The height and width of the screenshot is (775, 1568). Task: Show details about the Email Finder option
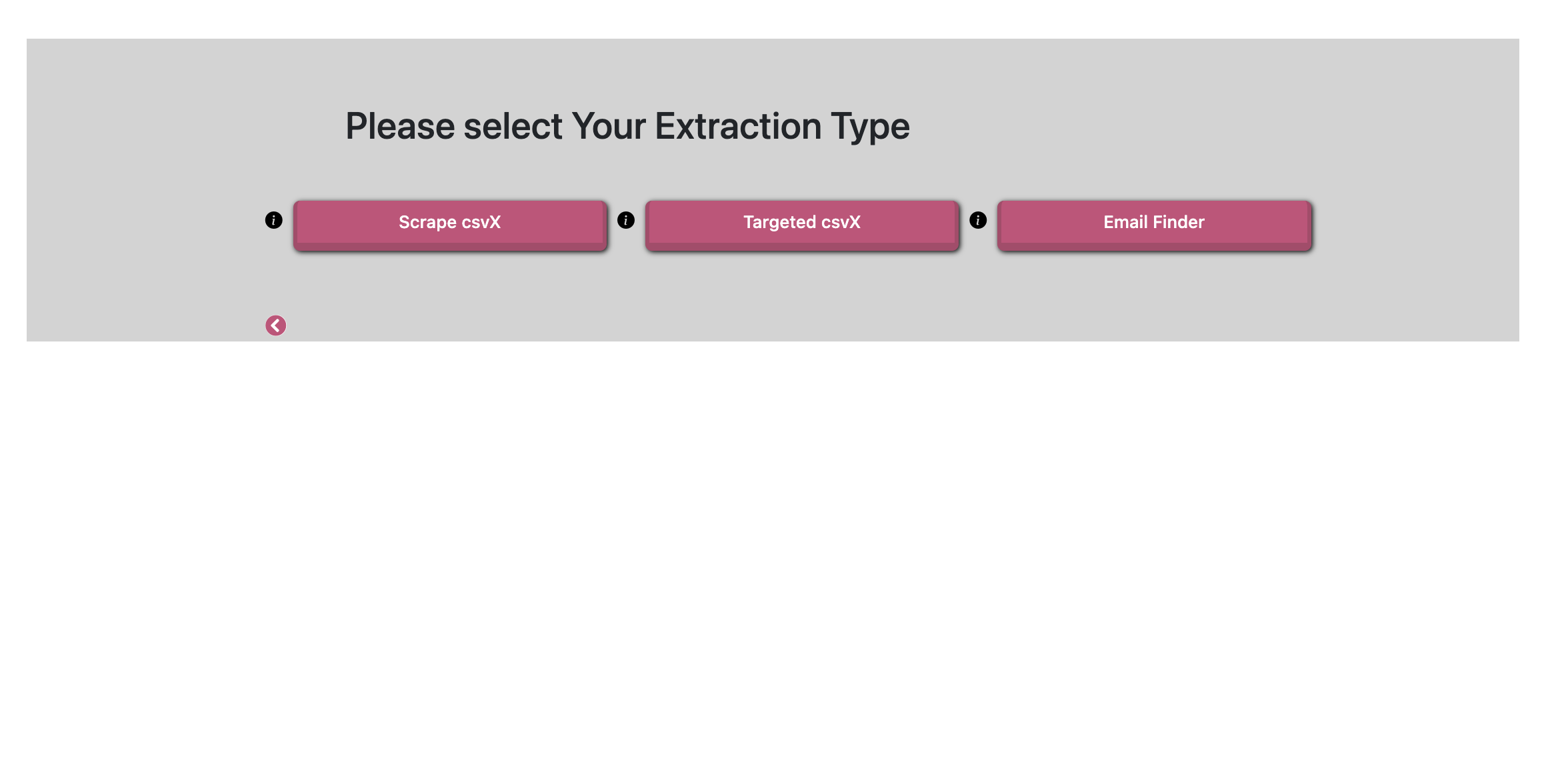point(977,220)
